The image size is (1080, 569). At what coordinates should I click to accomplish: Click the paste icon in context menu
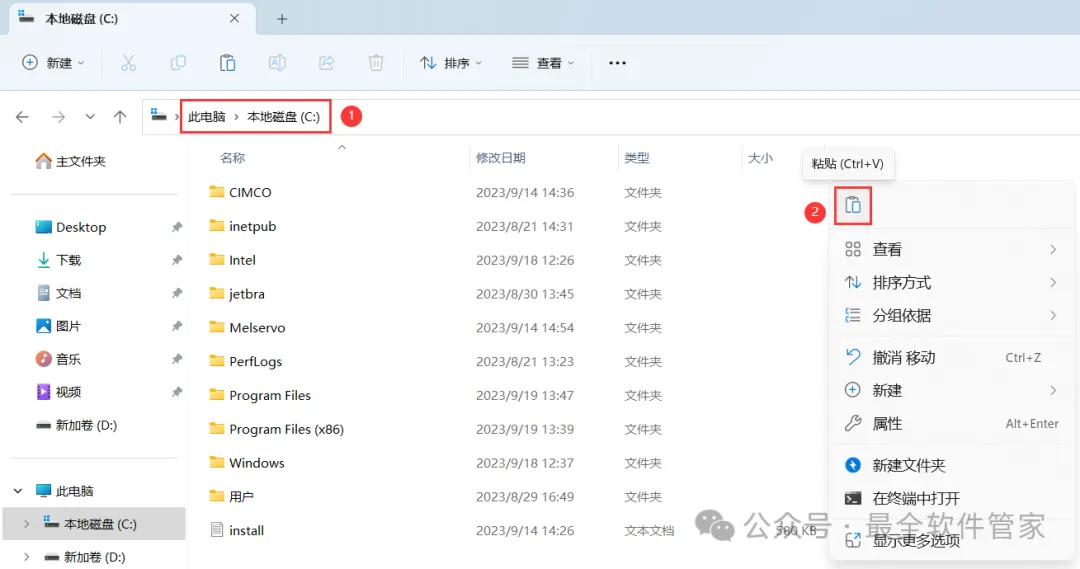click(853, 205)
